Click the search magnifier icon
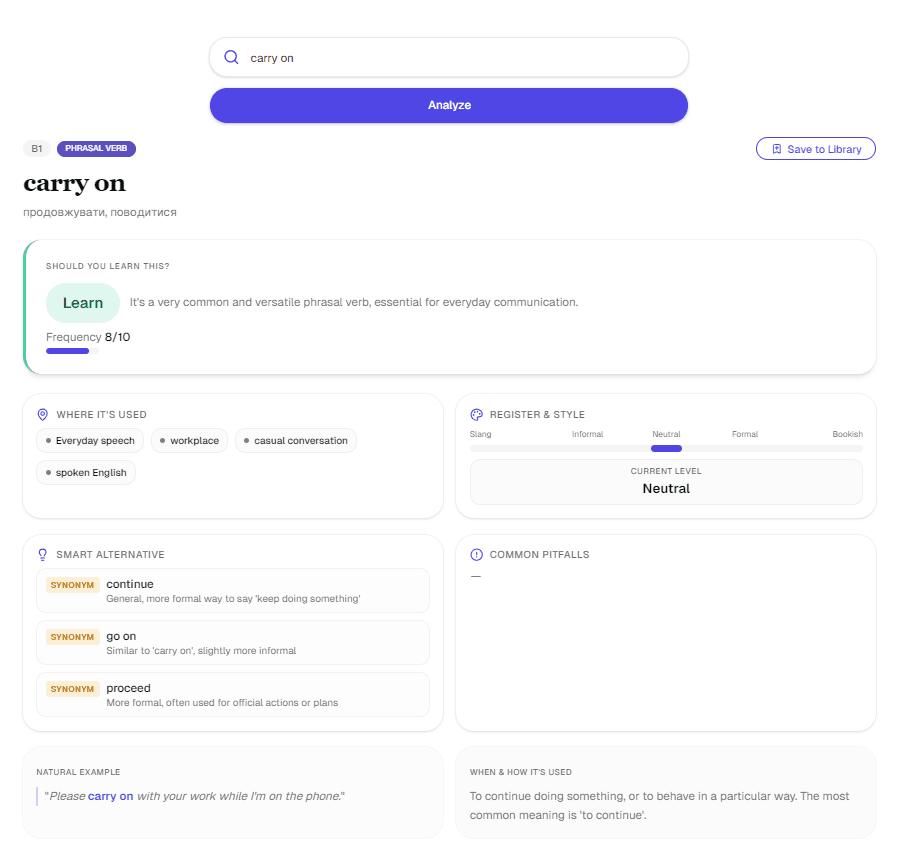This screenshot has height=859, width=897. pos(232,57)
